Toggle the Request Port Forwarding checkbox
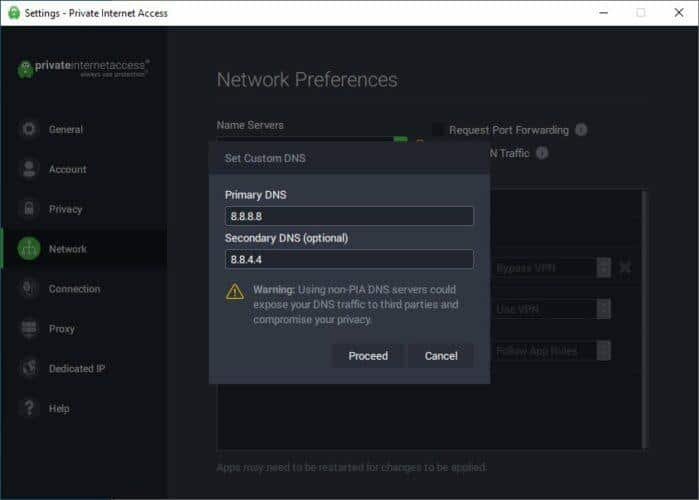Screen dimensions: 699x500 point(438,130)
